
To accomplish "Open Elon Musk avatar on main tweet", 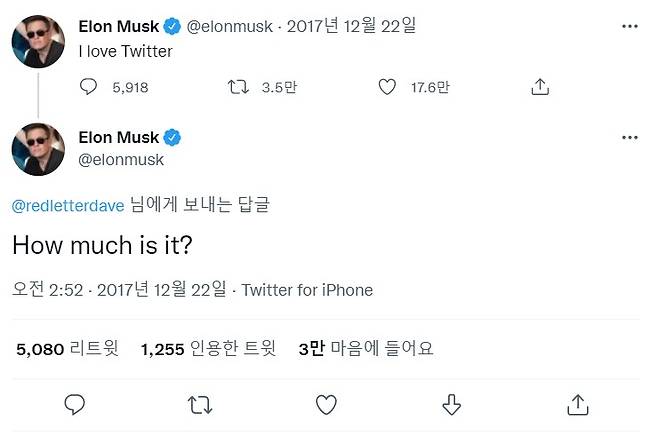I will click(38, 148).
